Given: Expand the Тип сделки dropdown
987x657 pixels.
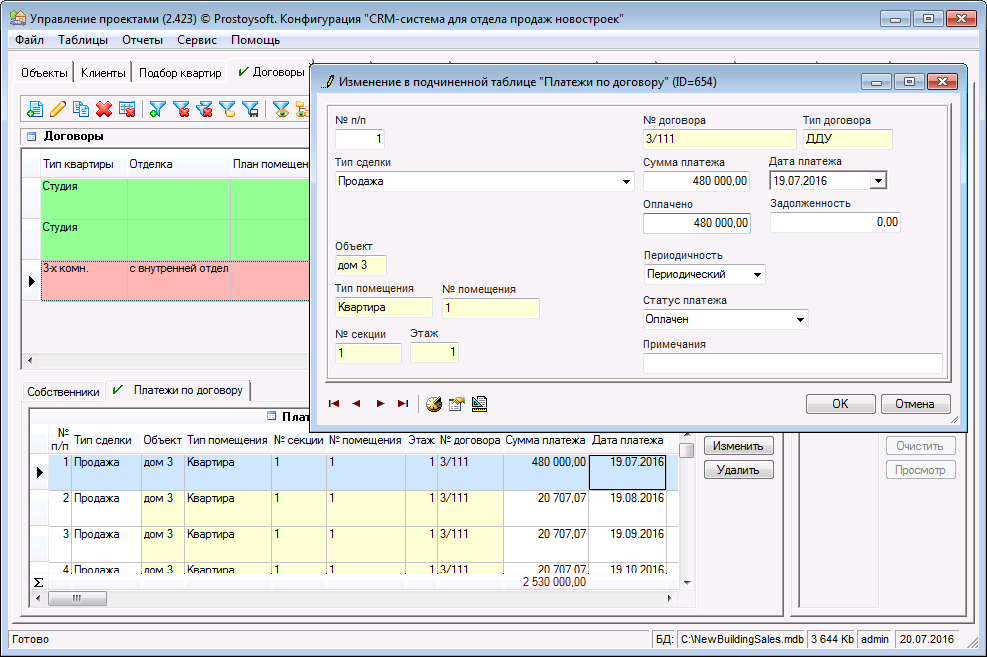Looking at the screenshot, I should pos(627,182).
